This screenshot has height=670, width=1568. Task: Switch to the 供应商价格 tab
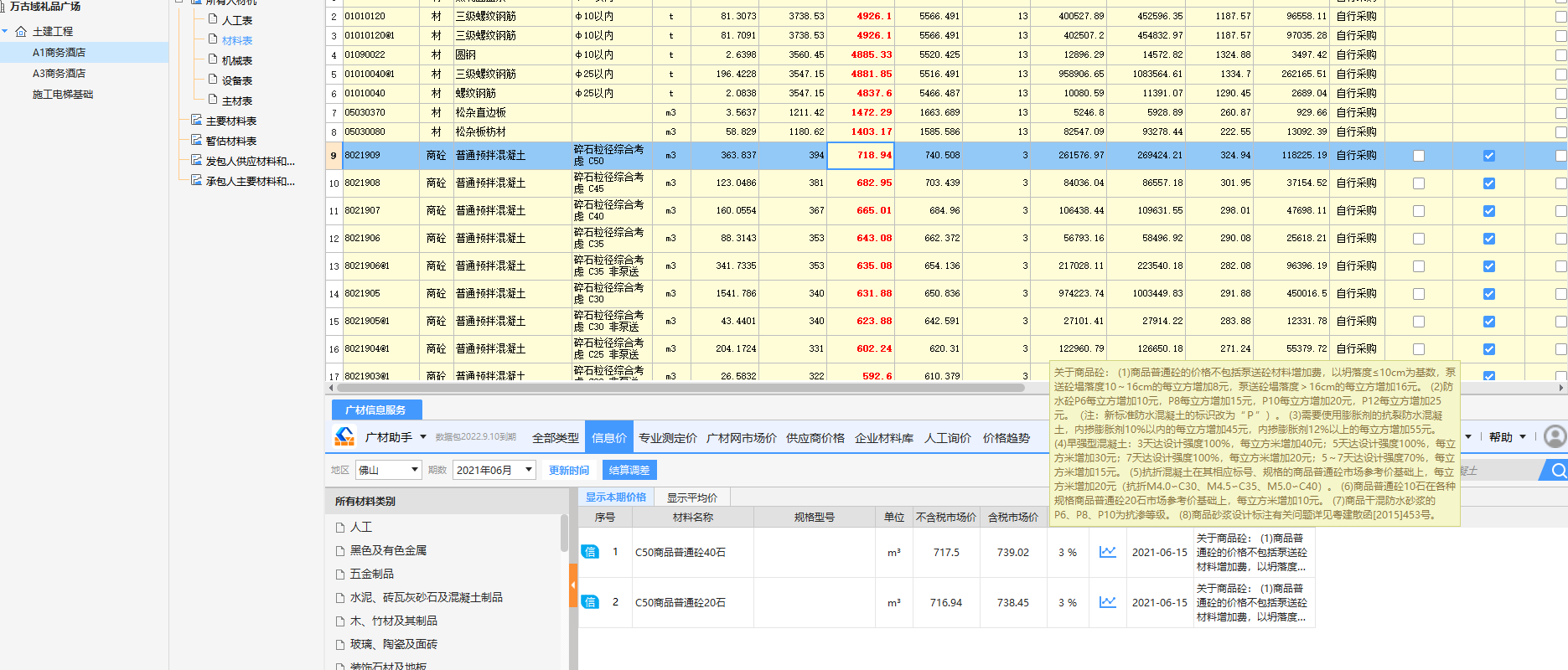tap(815, 437)
